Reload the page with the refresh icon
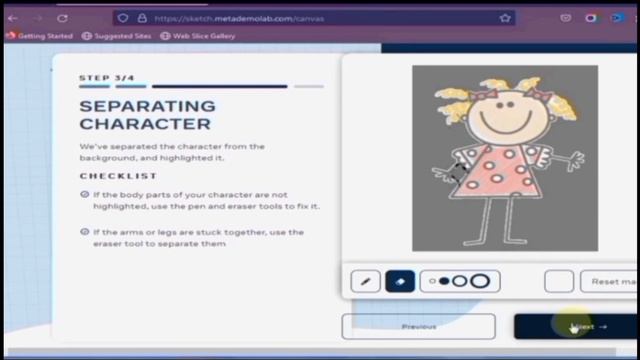The height and width of the screenshot is (360, 640). [x=62, y=18]
